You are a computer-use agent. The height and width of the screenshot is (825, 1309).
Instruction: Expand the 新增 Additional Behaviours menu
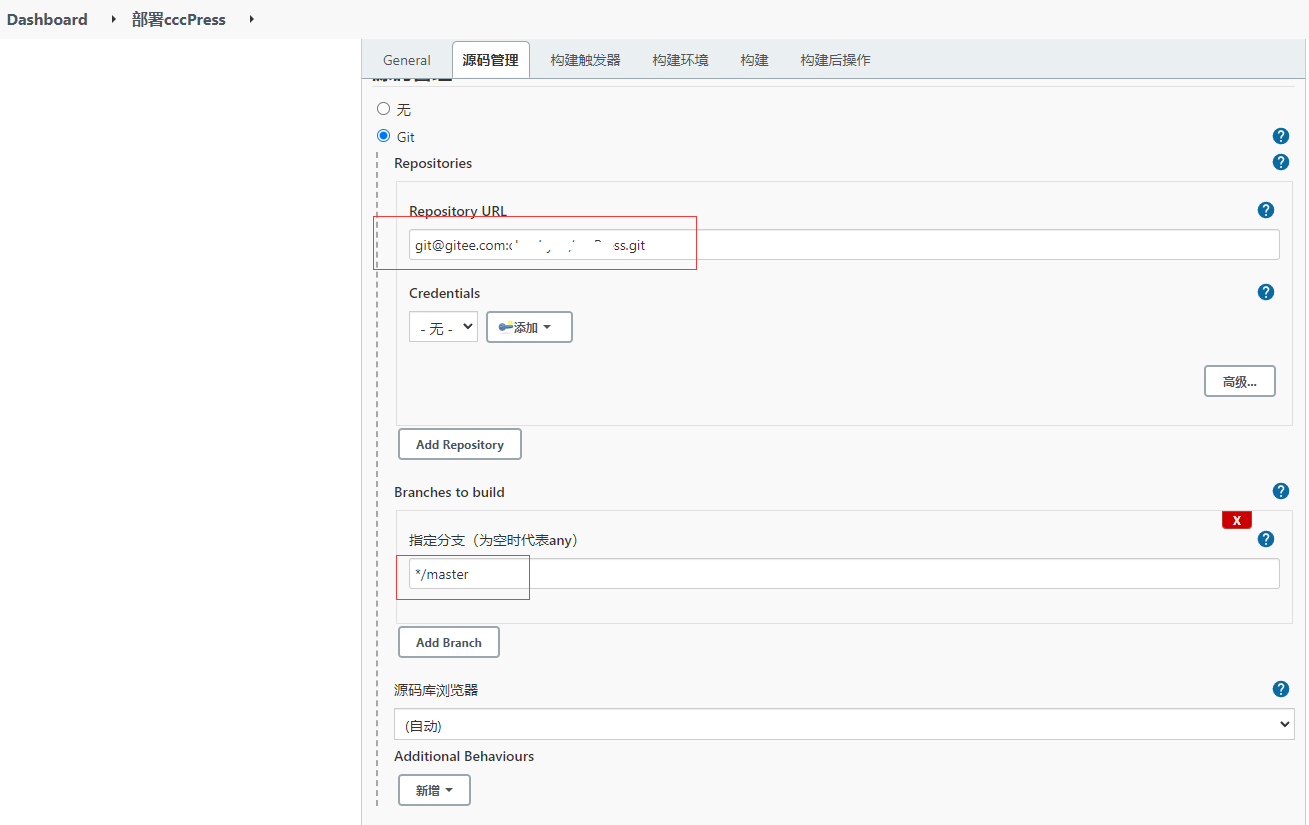[434, 790]
